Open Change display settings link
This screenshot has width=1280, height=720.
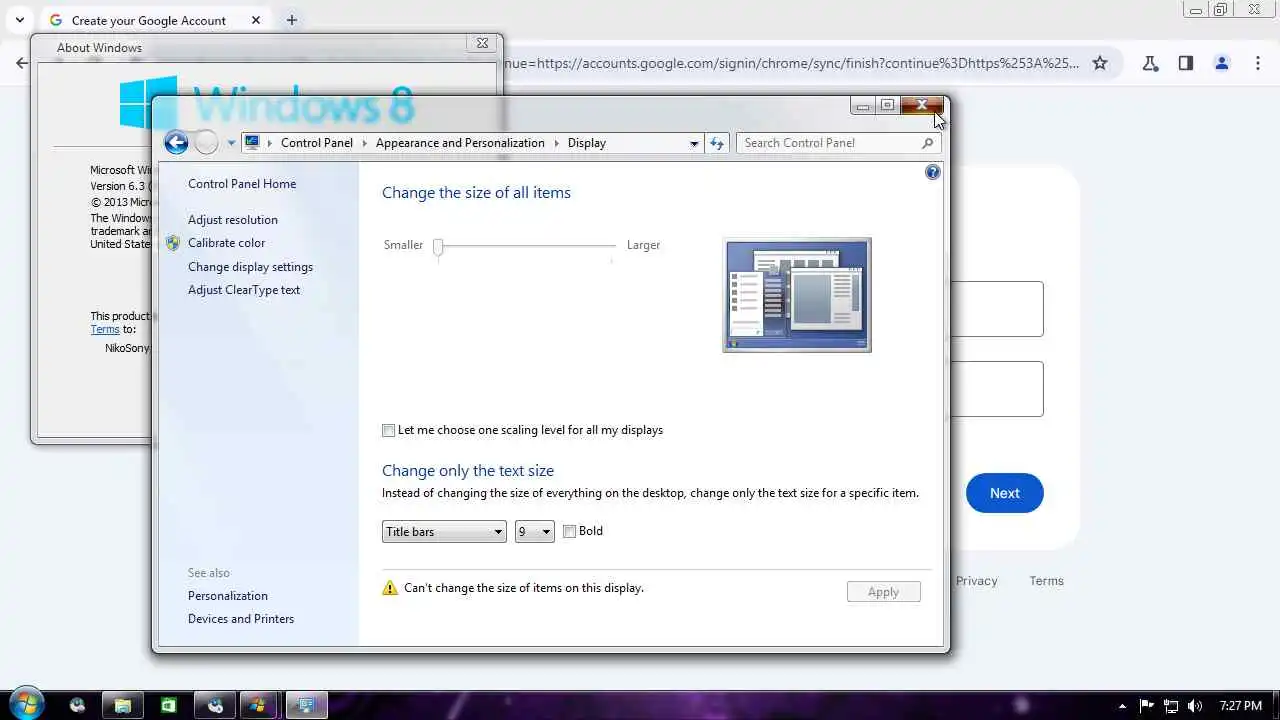[250, 267]
